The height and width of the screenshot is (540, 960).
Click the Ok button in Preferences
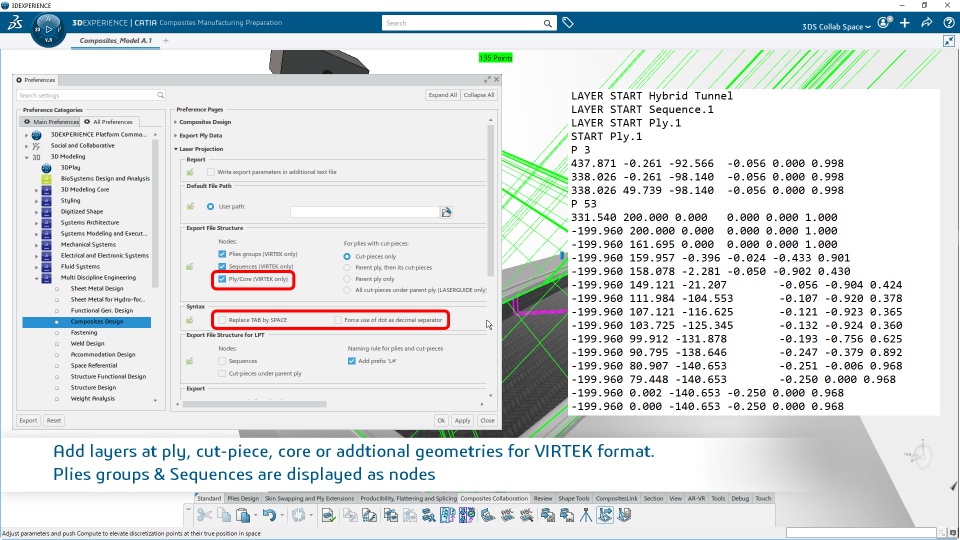441,421
